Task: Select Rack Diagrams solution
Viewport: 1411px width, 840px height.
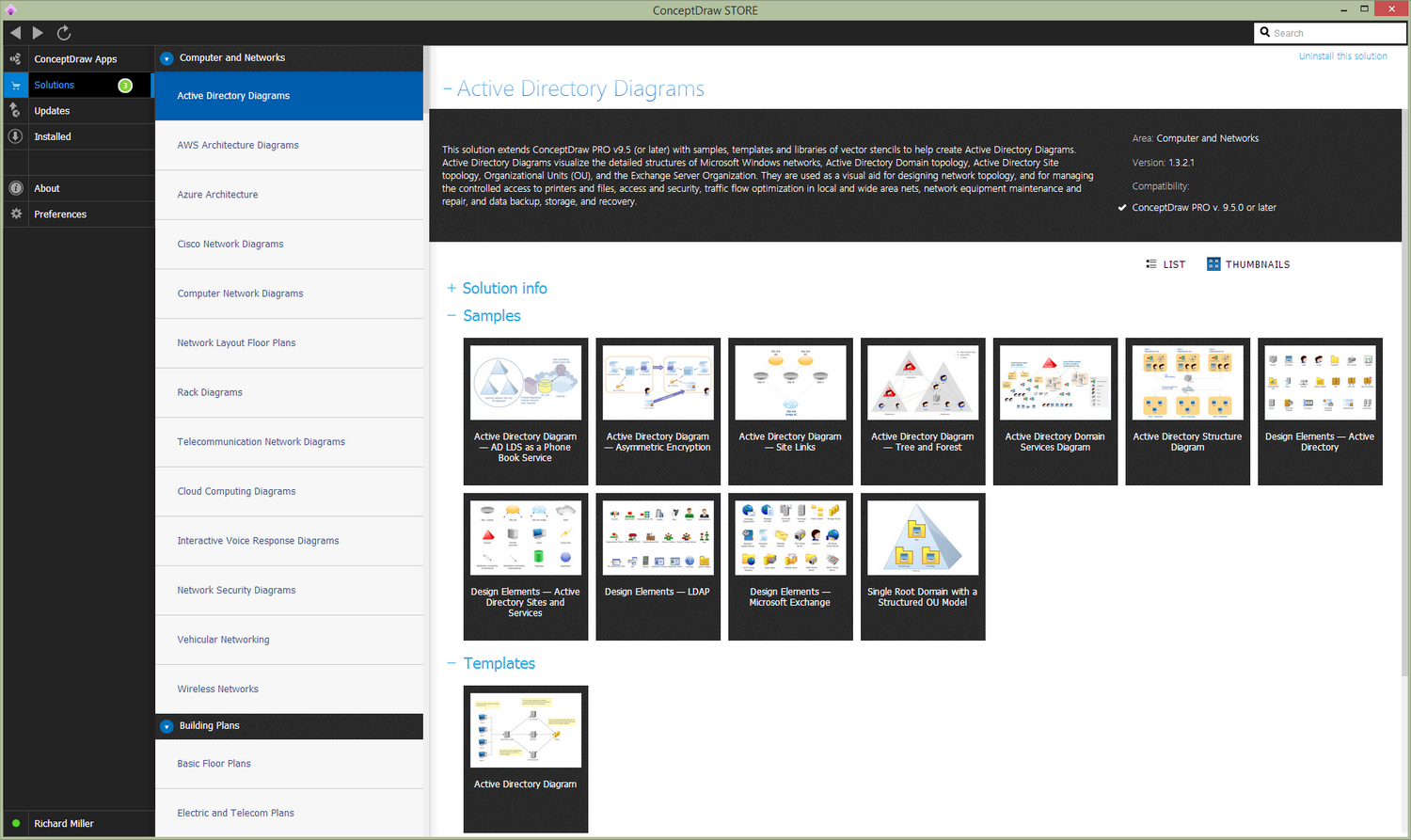Action: pos(289,392)
